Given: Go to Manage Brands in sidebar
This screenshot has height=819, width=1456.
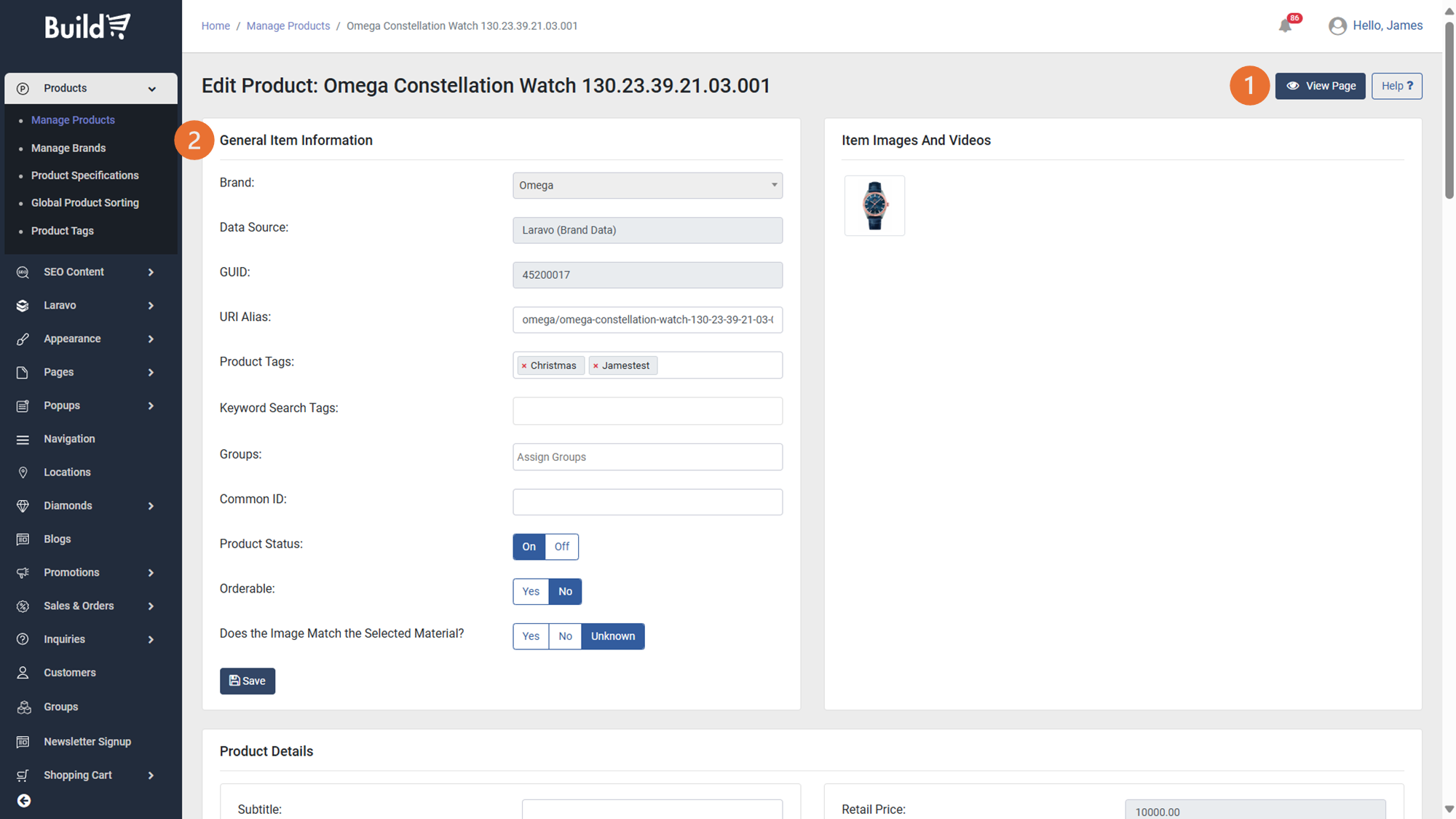Looking at the screenshot, I should click(x=68, y=148).
